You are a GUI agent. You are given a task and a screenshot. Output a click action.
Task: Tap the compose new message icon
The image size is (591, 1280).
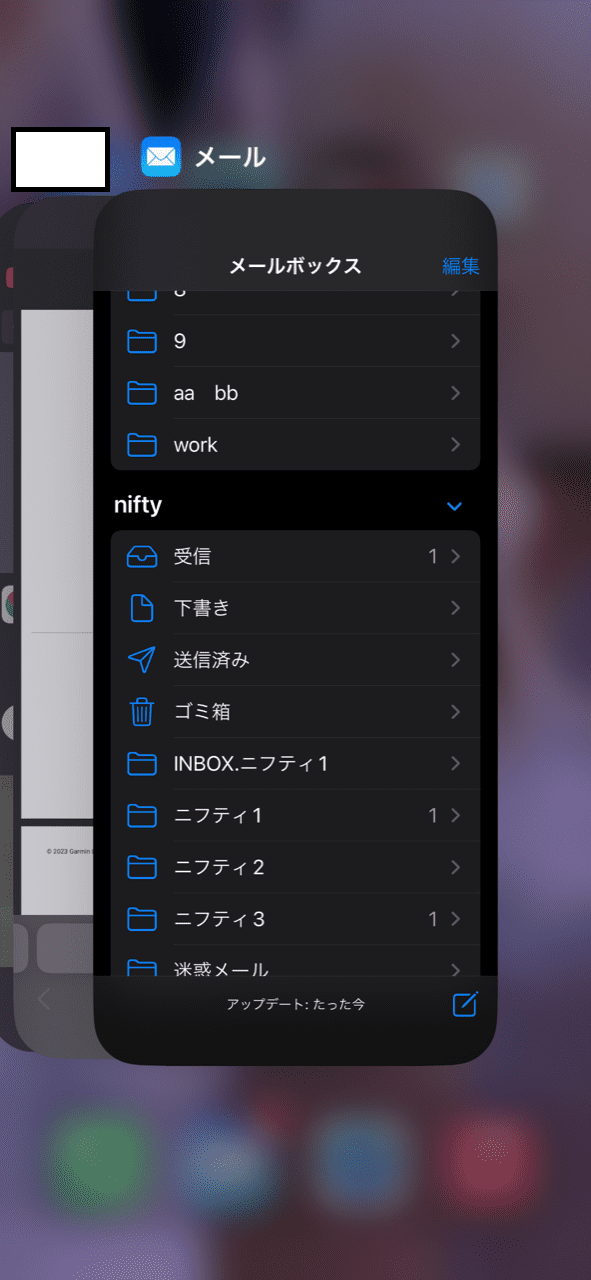(x=465, y=1004)
